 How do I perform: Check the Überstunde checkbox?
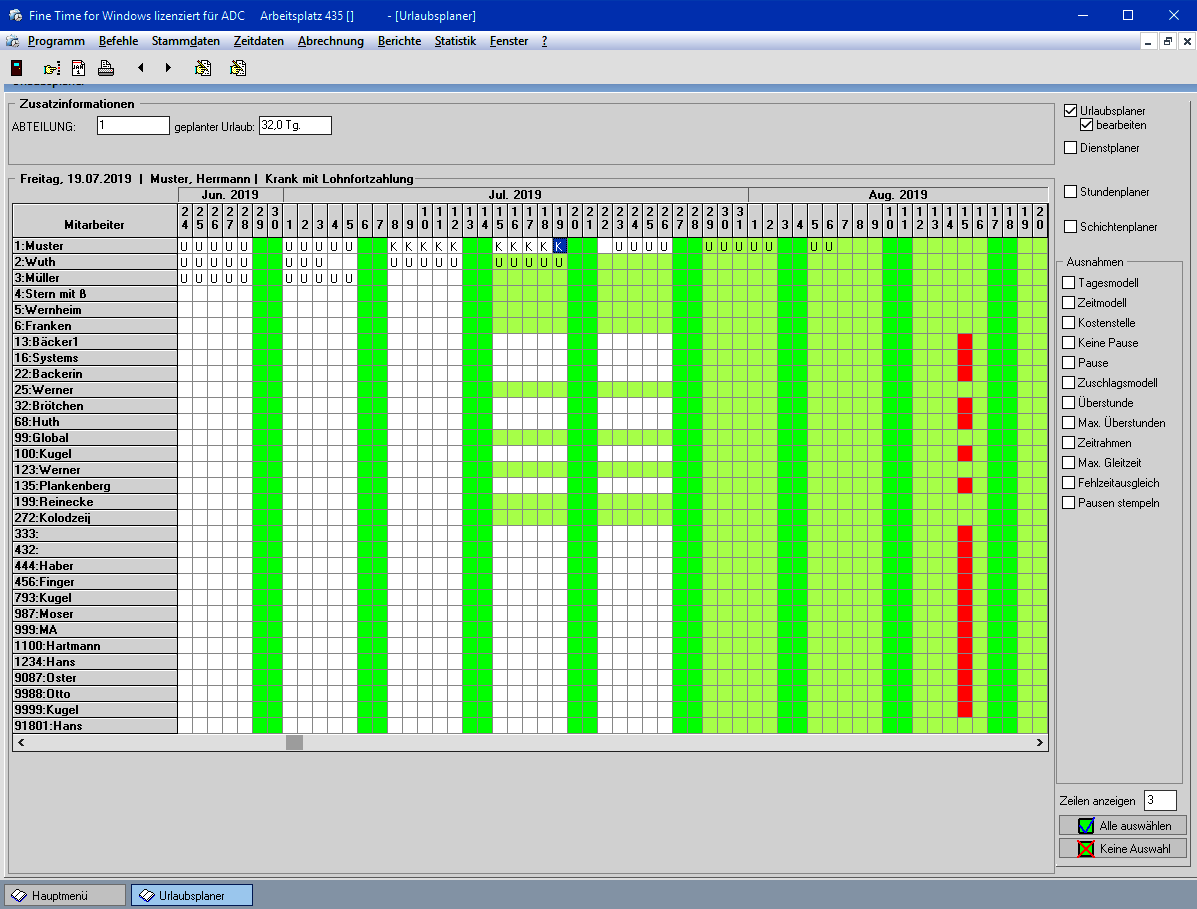(x=1069, y=402)
